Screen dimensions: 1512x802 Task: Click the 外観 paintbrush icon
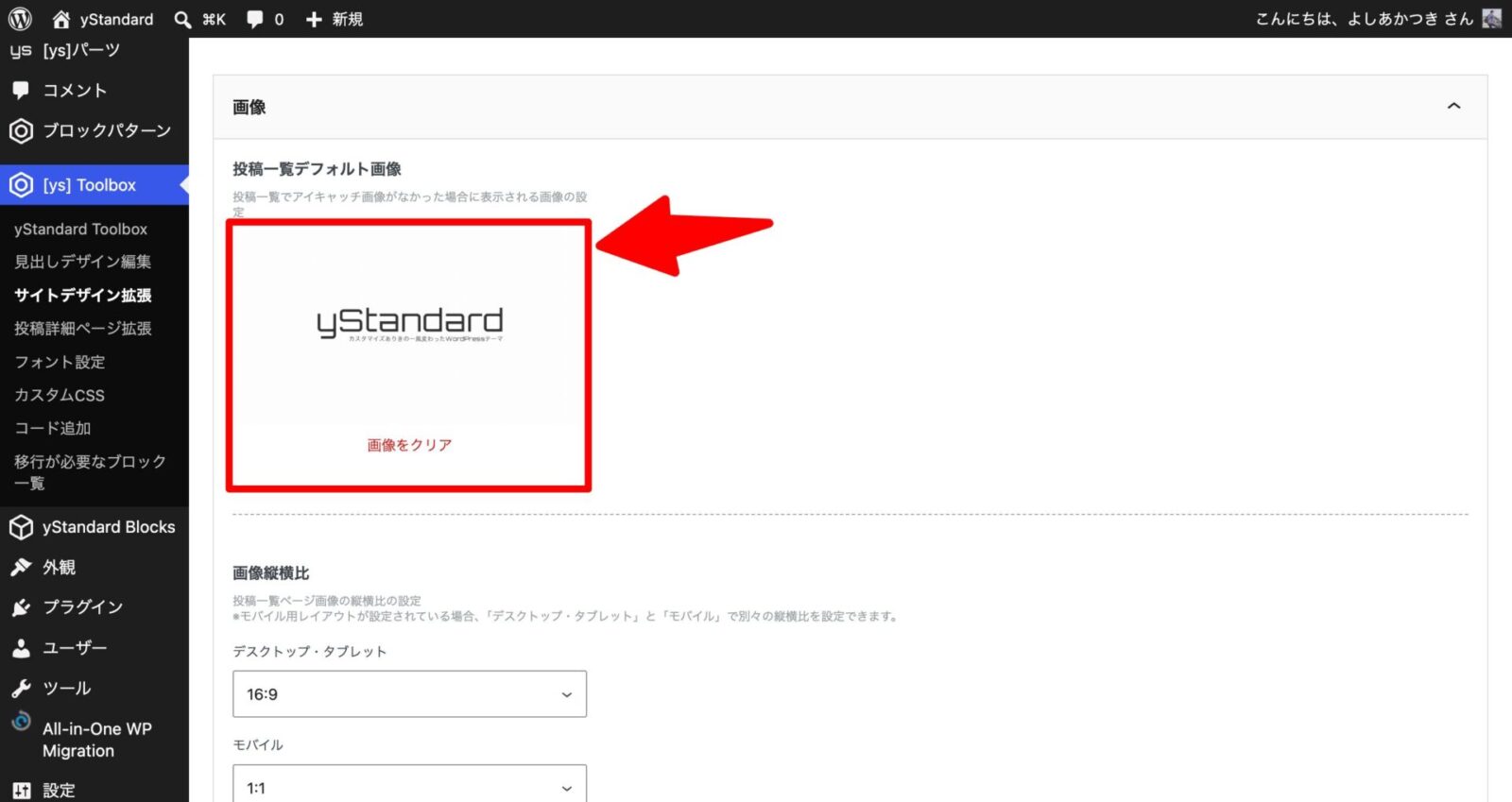21,567
